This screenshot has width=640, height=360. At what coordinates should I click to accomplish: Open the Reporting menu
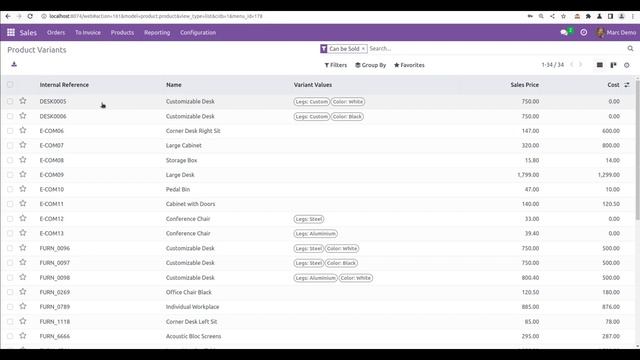tap(157, 32)
